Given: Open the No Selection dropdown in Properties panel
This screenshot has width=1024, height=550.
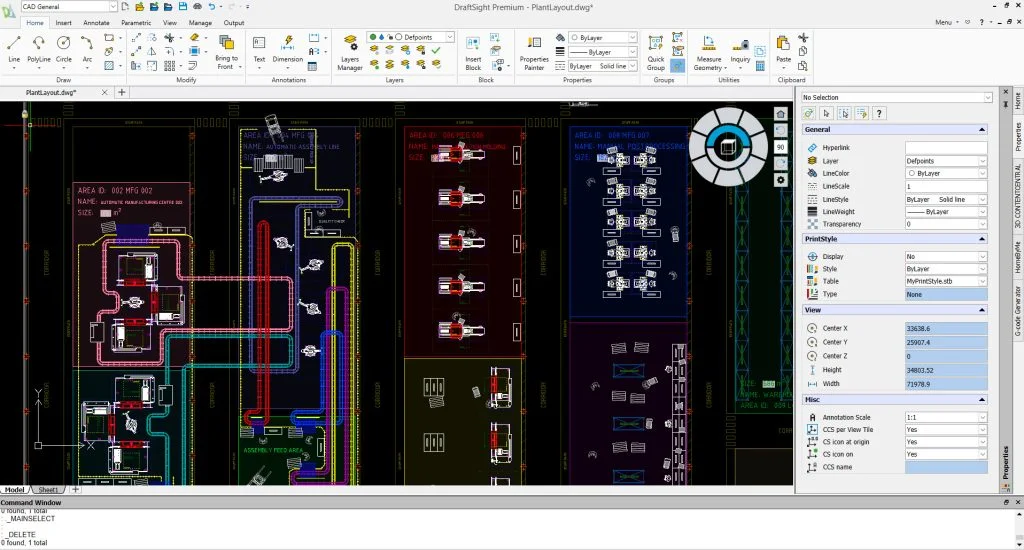Looking at the screenshot, I should [x=988, y=97].
